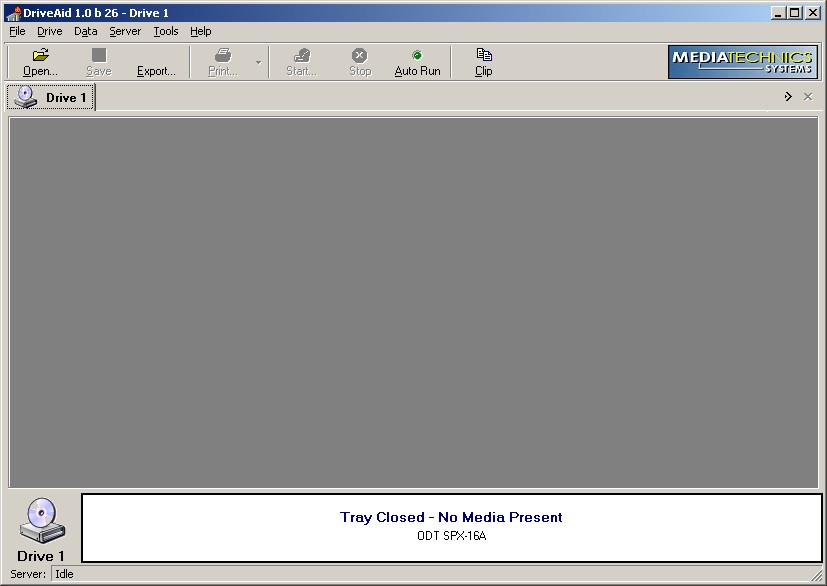The width and height of the screenshot is (827, 586).
Task: Click the tab scroll right chevron
Action: 788,97
